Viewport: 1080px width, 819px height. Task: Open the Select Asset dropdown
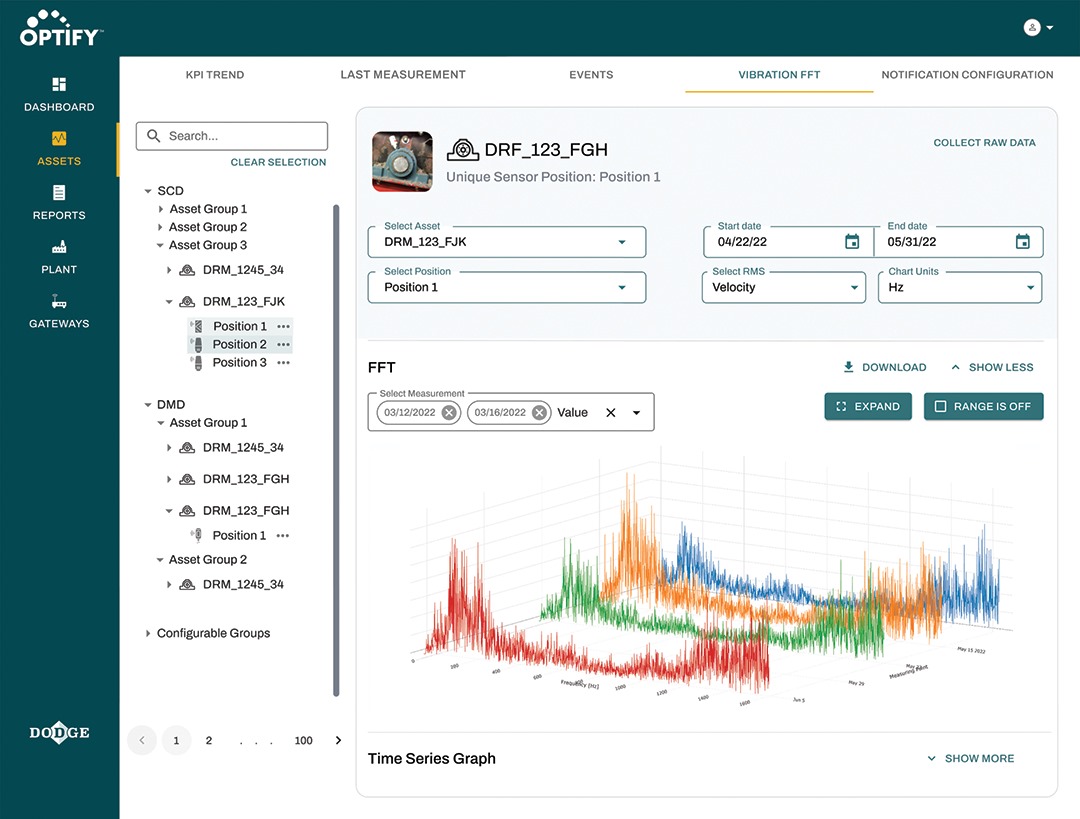point(621,242)
